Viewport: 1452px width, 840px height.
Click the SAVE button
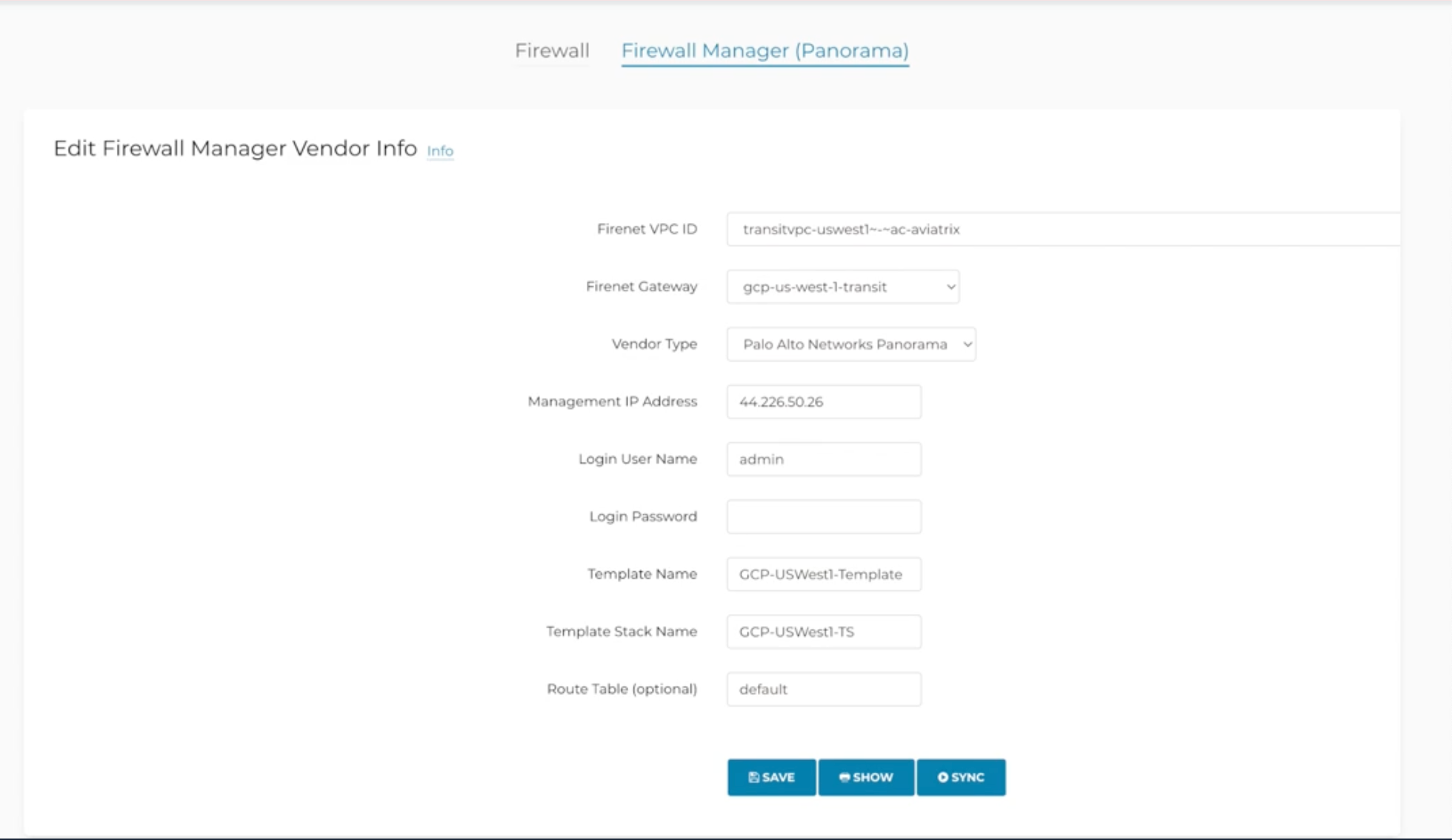[771, 776]
